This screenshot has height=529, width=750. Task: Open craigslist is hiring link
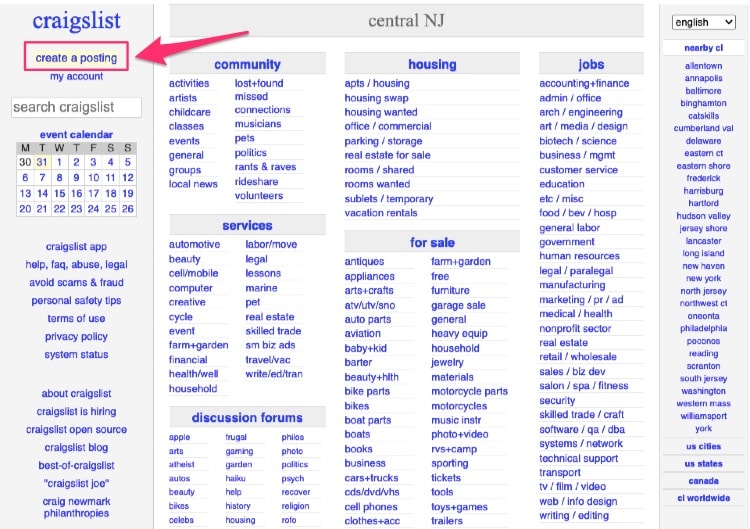pyautogui.click(x=76, y=412)
